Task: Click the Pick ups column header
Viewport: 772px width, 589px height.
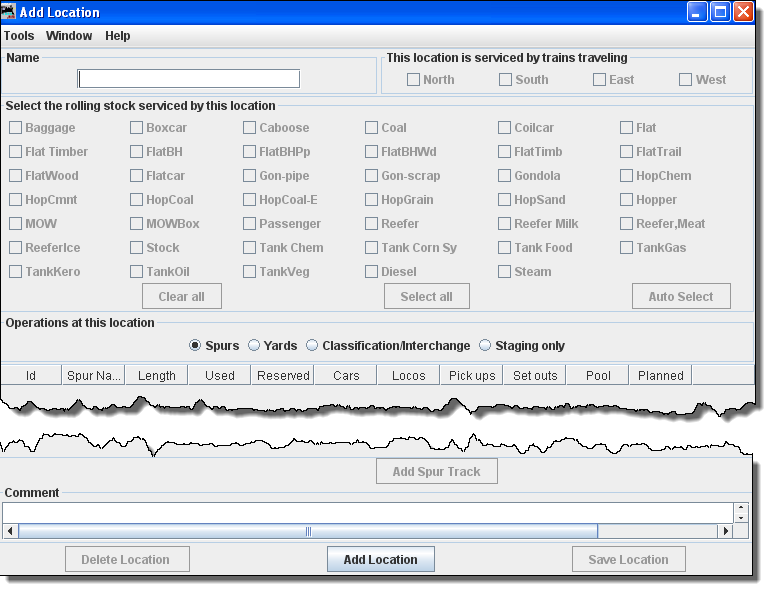Action: [472, 376]
